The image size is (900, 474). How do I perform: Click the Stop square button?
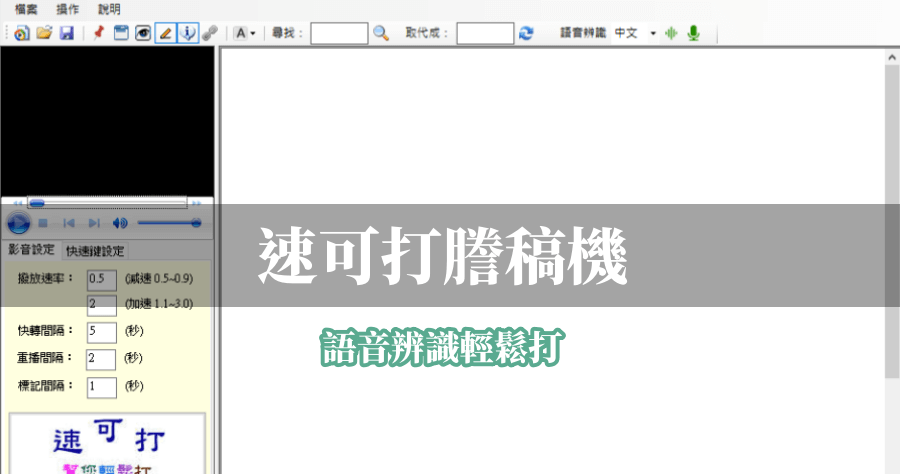(43, 223)
